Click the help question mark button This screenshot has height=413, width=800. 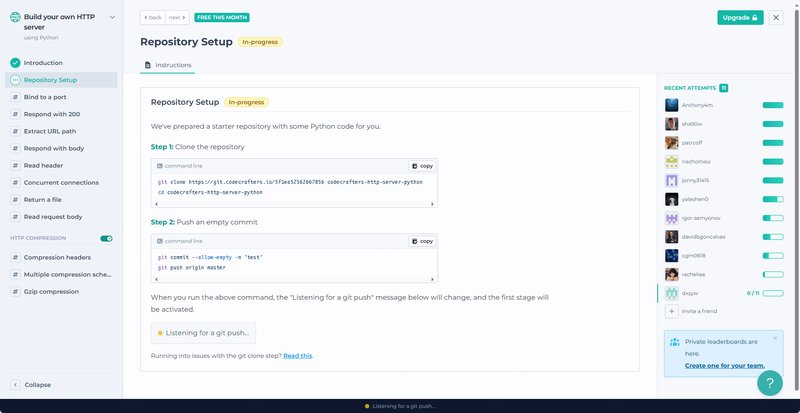[x=768, y=382]
